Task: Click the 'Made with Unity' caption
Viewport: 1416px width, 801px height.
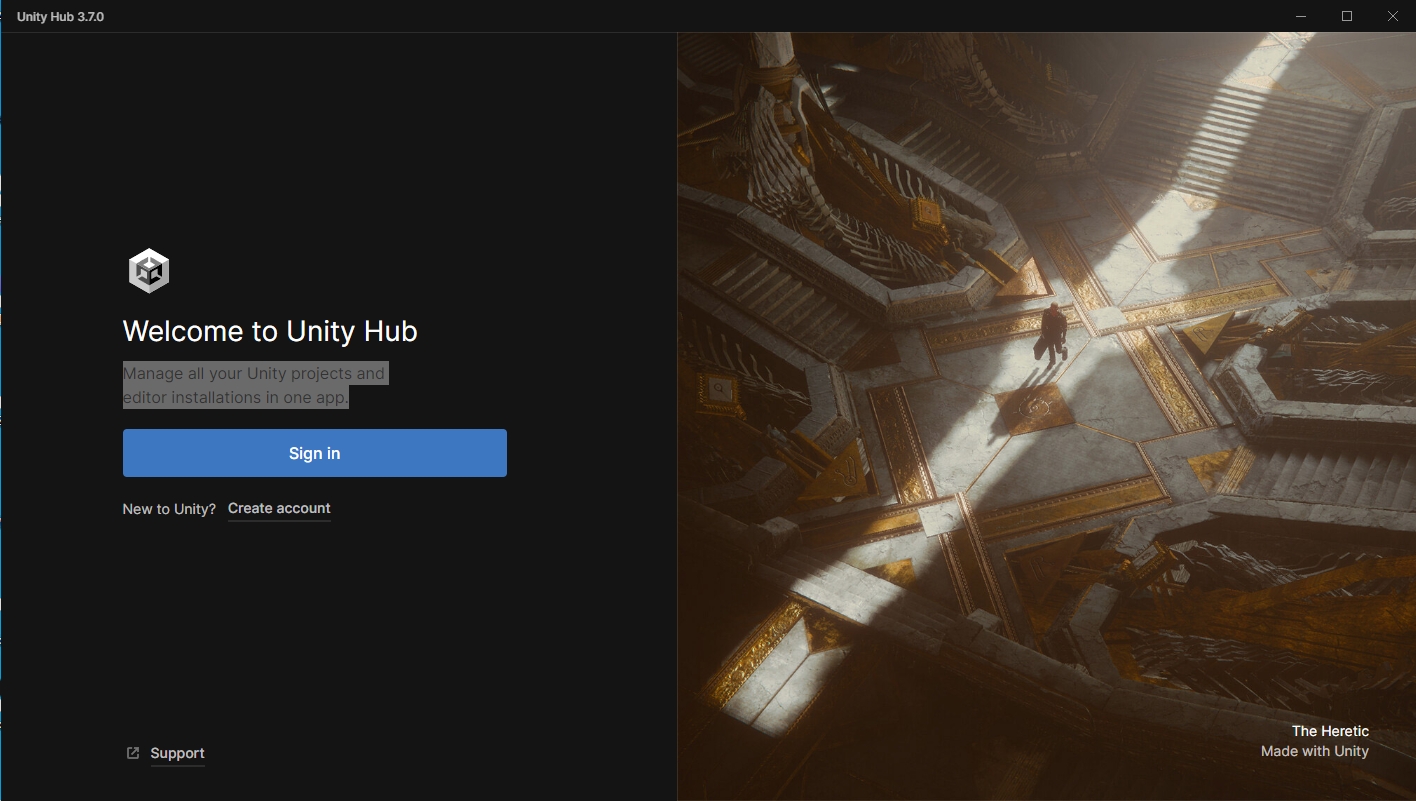Action: 1315,751
